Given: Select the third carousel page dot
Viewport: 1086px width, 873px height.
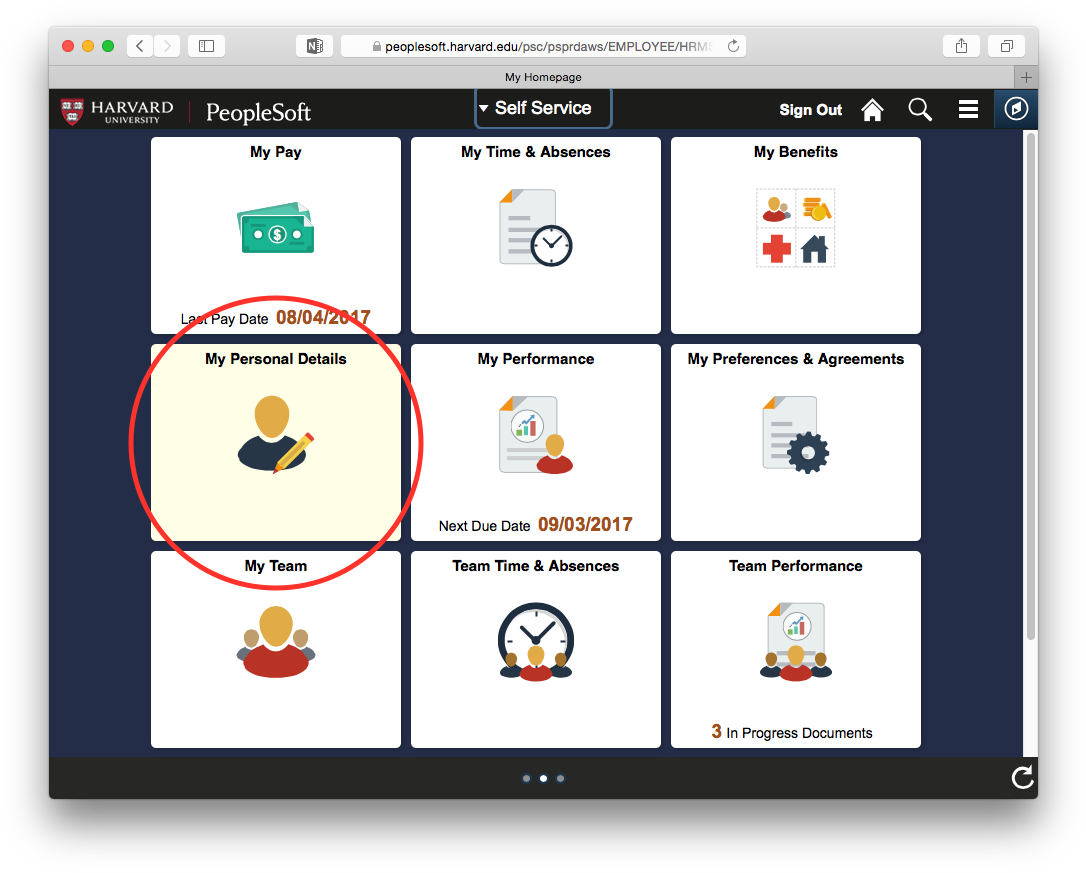Looking at the screenshot, I should [560, 778].
